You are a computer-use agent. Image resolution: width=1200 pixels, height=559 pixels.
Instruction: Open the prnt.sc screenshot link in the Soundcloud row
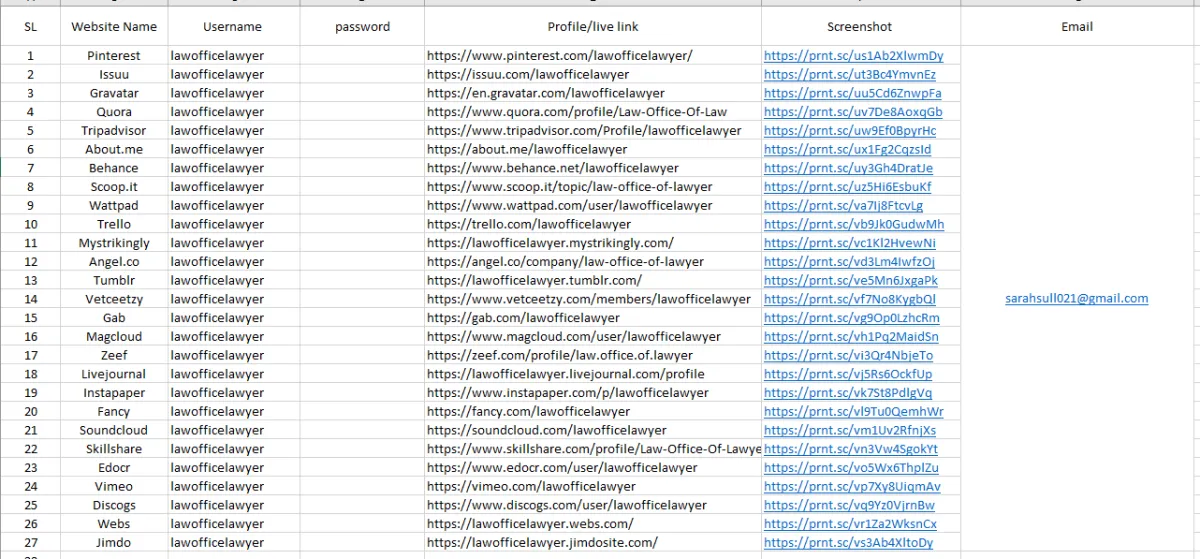850,430
